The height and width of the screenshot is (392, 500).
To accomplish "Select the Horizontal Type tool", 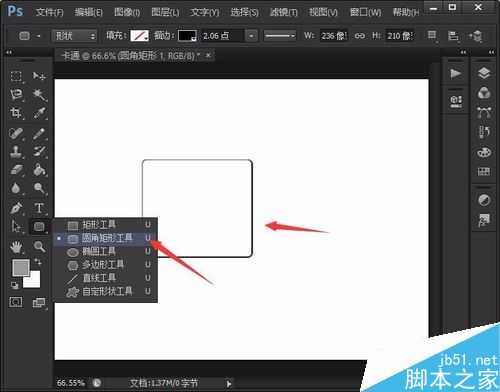I will click(39, 208).
